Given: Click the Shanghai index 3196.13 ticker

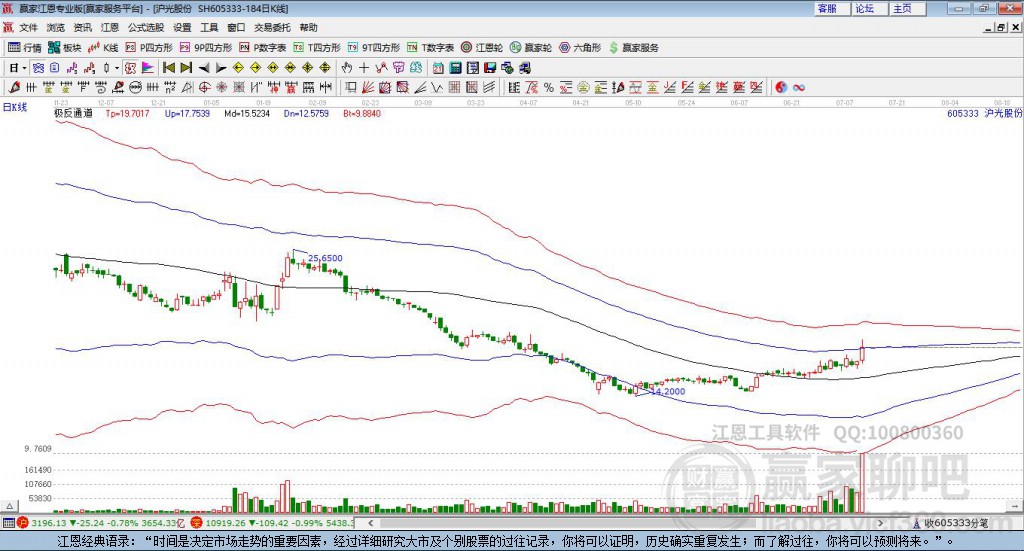Looking at the screenshot, I should pyautogui.click(x=101, y=523).
